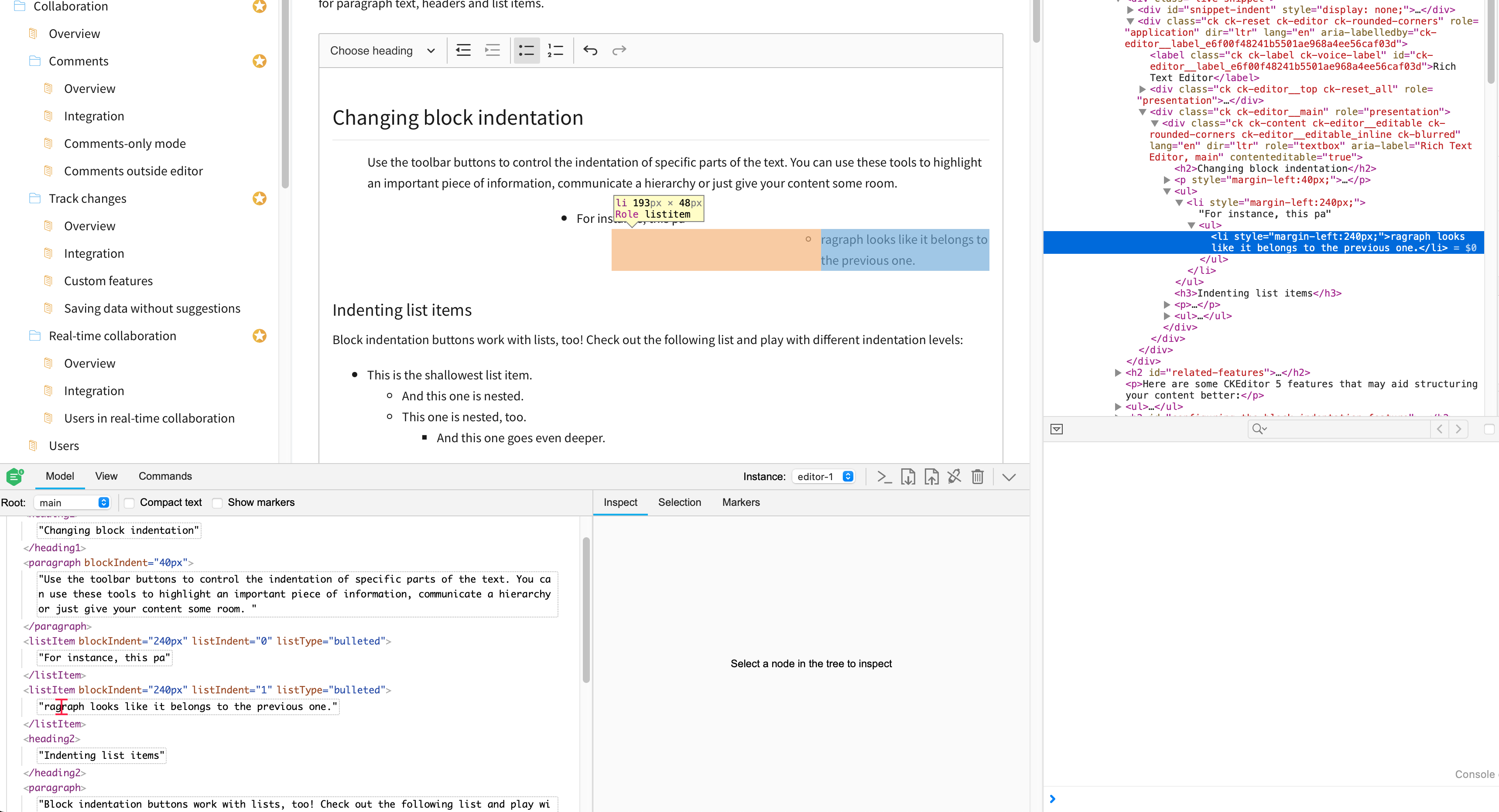
Task: Click the CKEditor inspector logo icon
Action: (x=14, y=476)
